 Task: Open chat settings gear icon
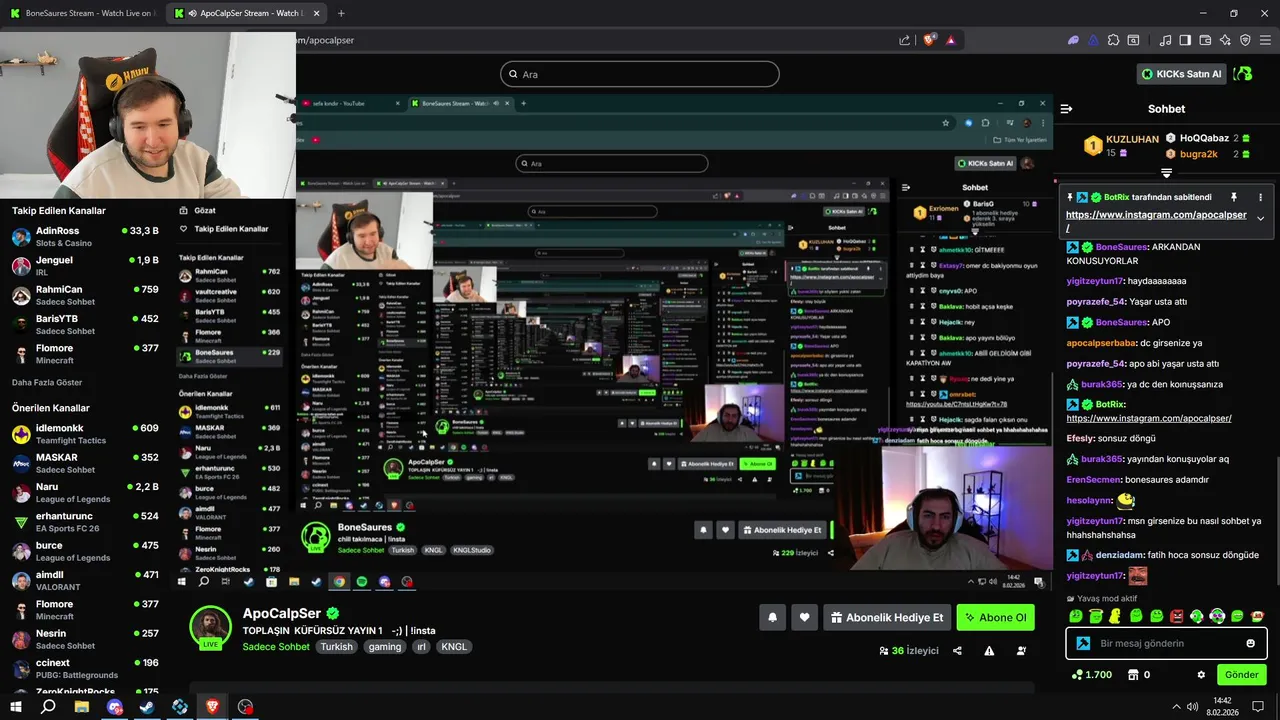point(1201,675)
